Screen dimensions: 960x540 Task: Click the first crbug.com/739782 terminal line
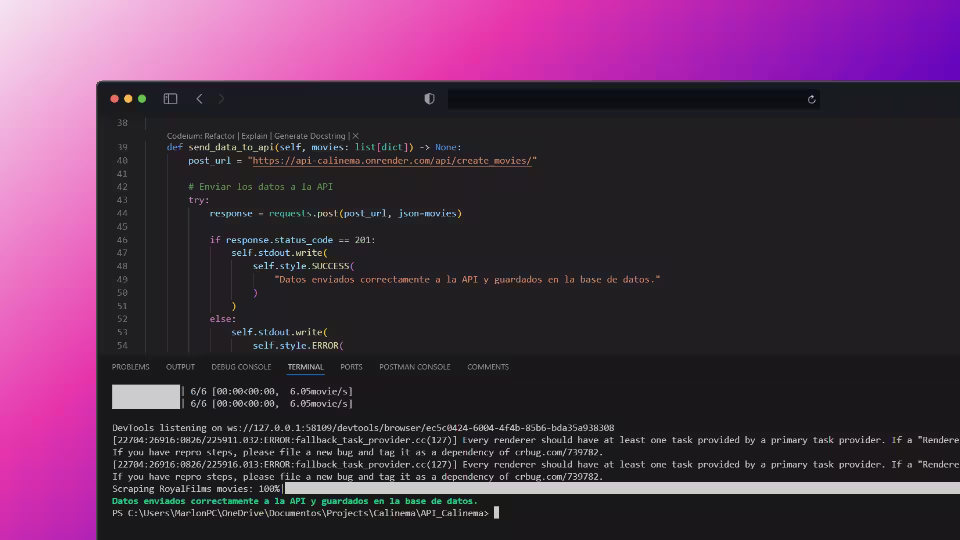[x=358, y=452]
